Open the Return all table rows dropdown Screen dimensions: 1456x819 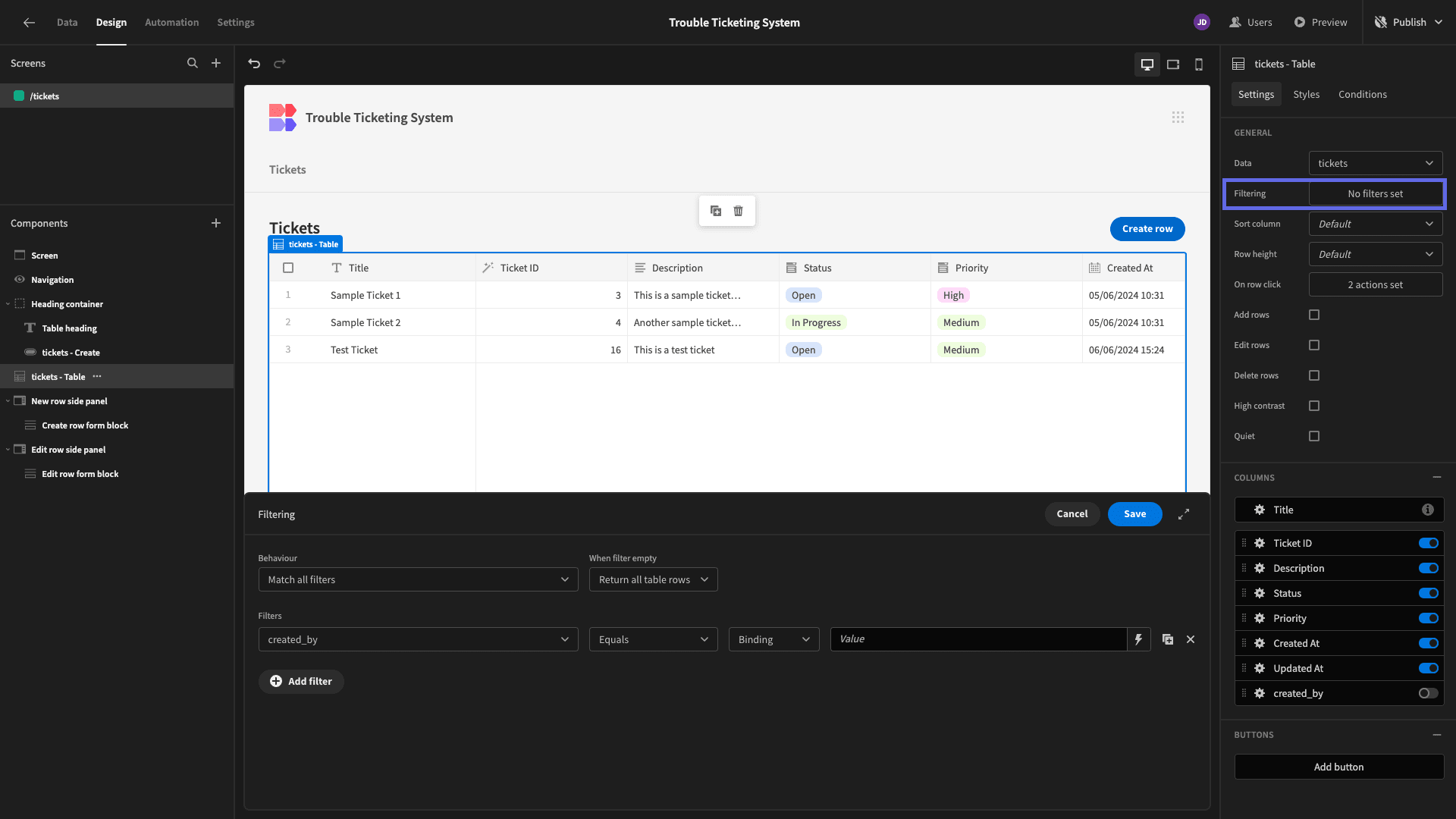pos(653,579)
